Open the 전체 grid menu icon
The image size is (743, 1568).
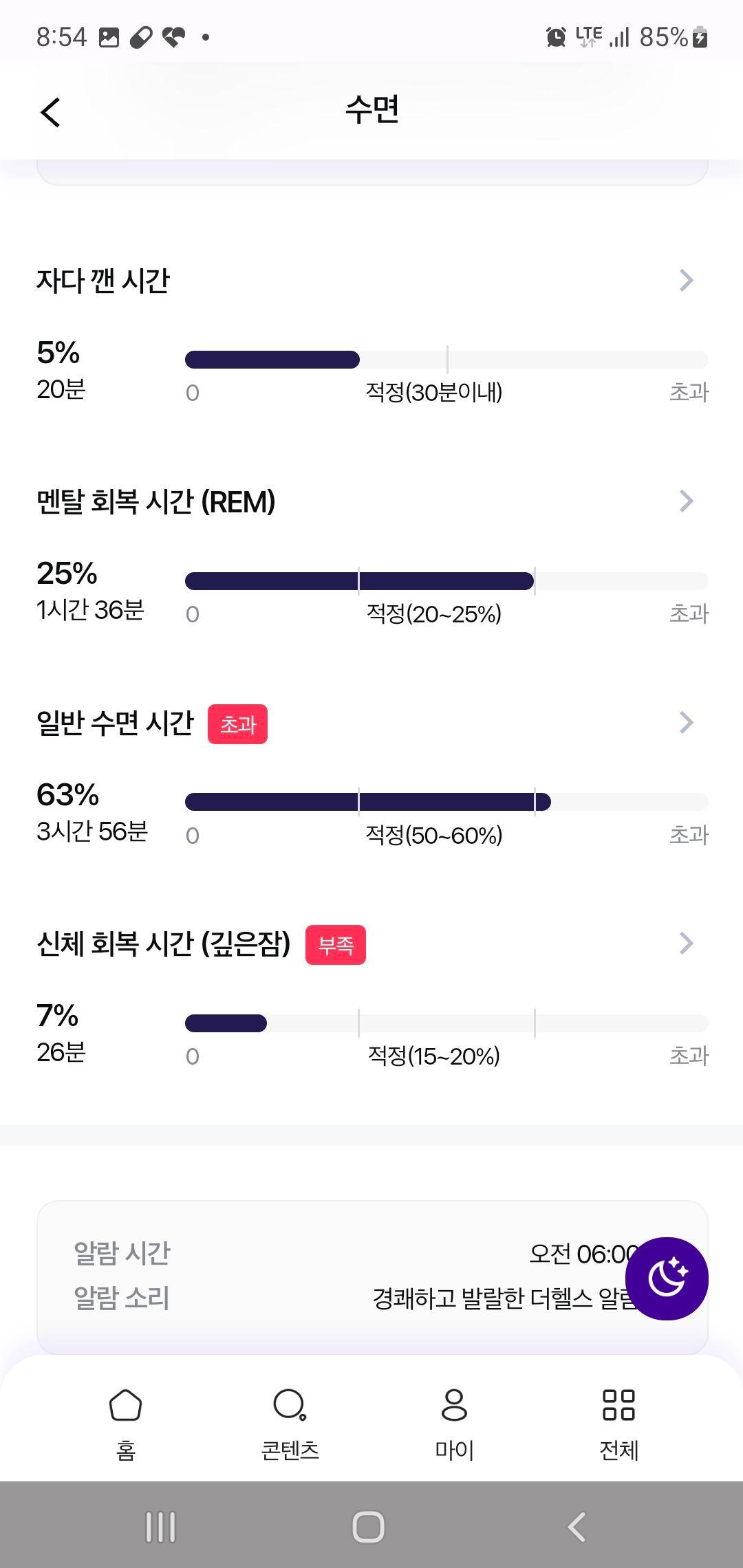pyautogui.click(x=618, y=1404)
